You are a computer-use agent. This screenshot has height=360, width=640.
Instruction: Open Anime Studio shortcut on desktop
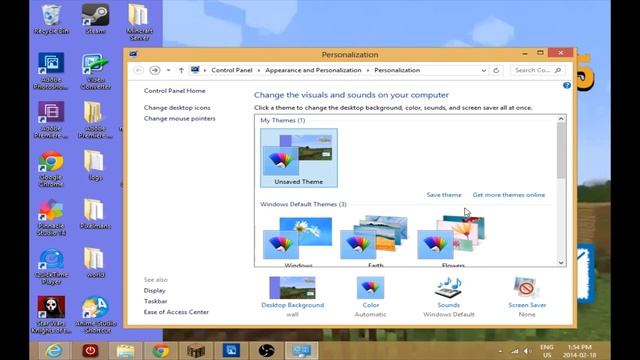click(x=95, y=315)
